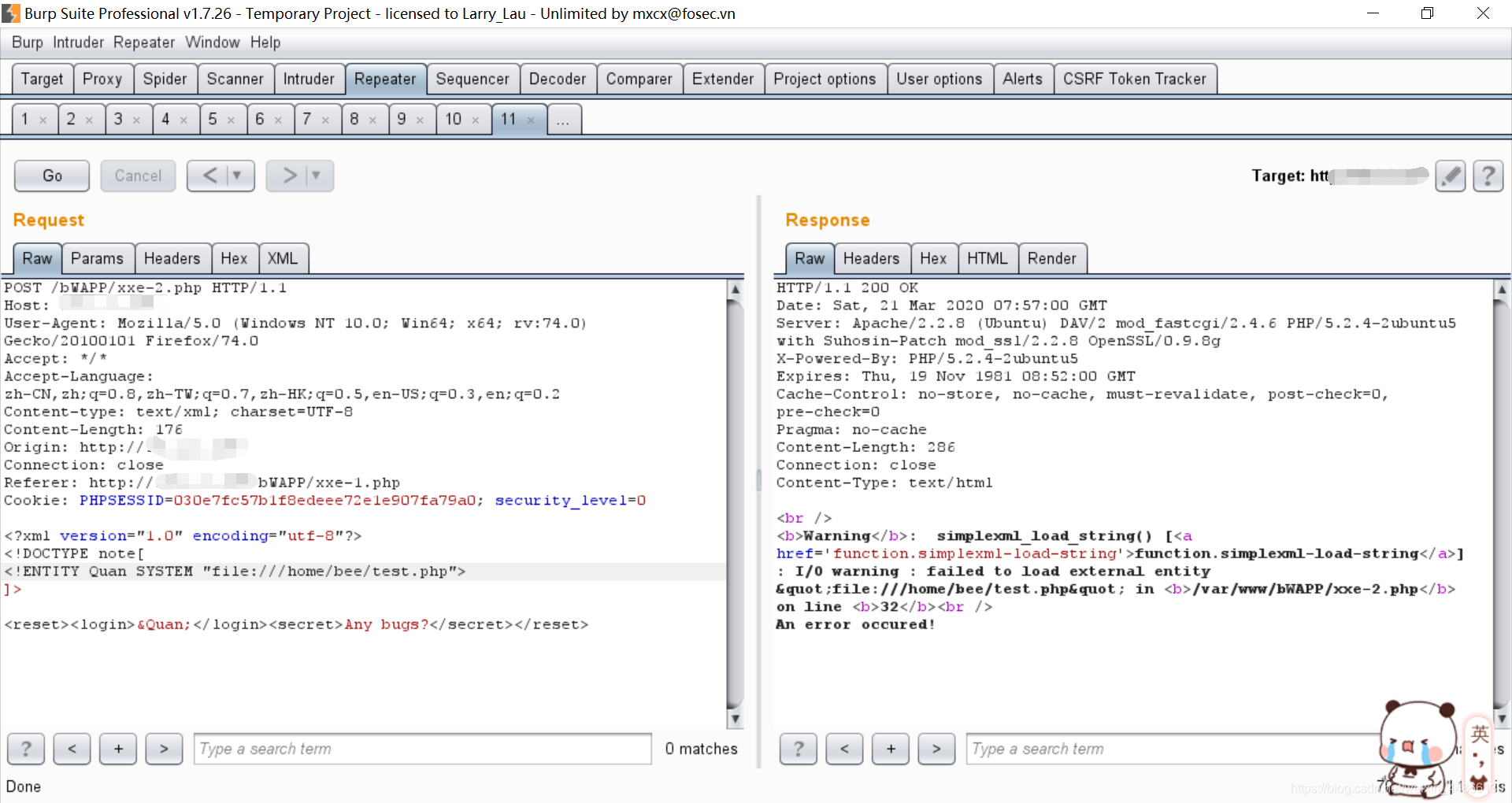Close Repeater tab 11 with its x
Viewport: 1512px width, 803px height.
point(531,120)
